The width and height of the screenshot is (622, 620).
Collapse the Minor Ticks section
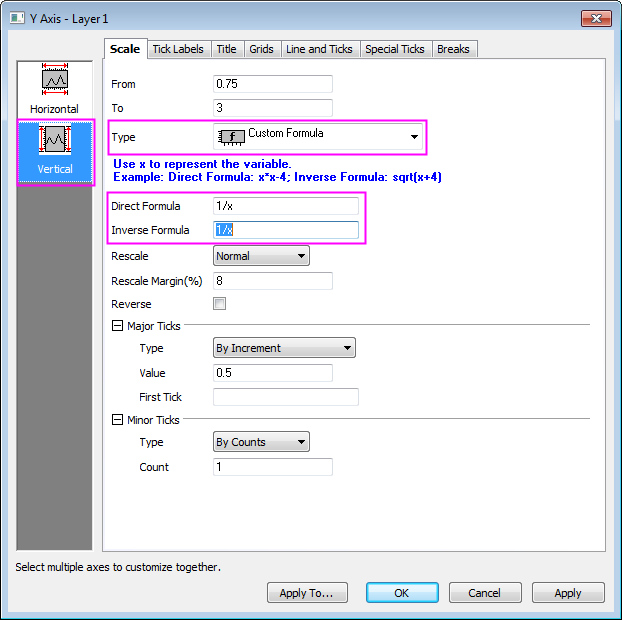tap(117, 420)
